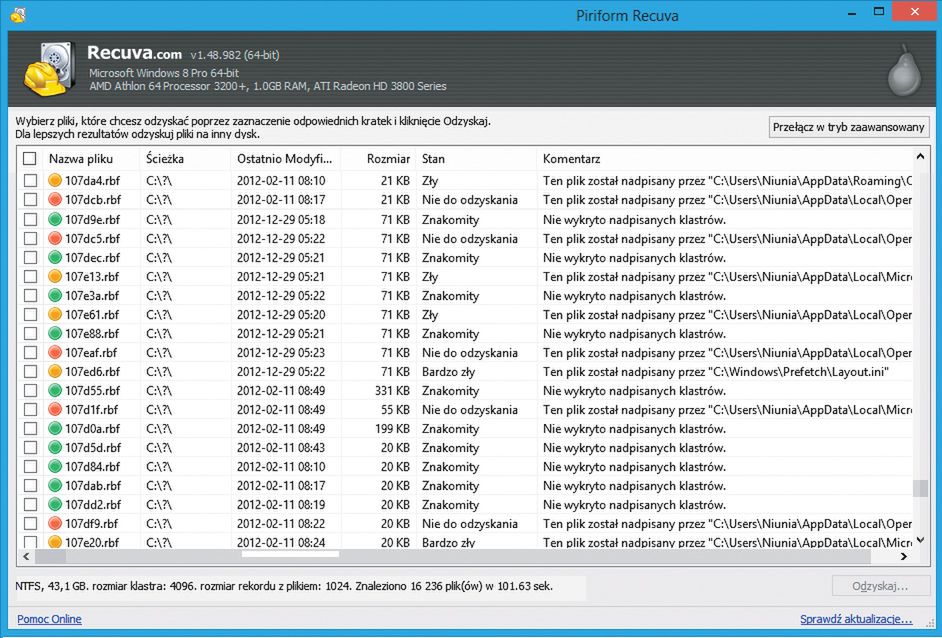Click Przełącz w tryb zaawansowany button

[x=848, y=127]
